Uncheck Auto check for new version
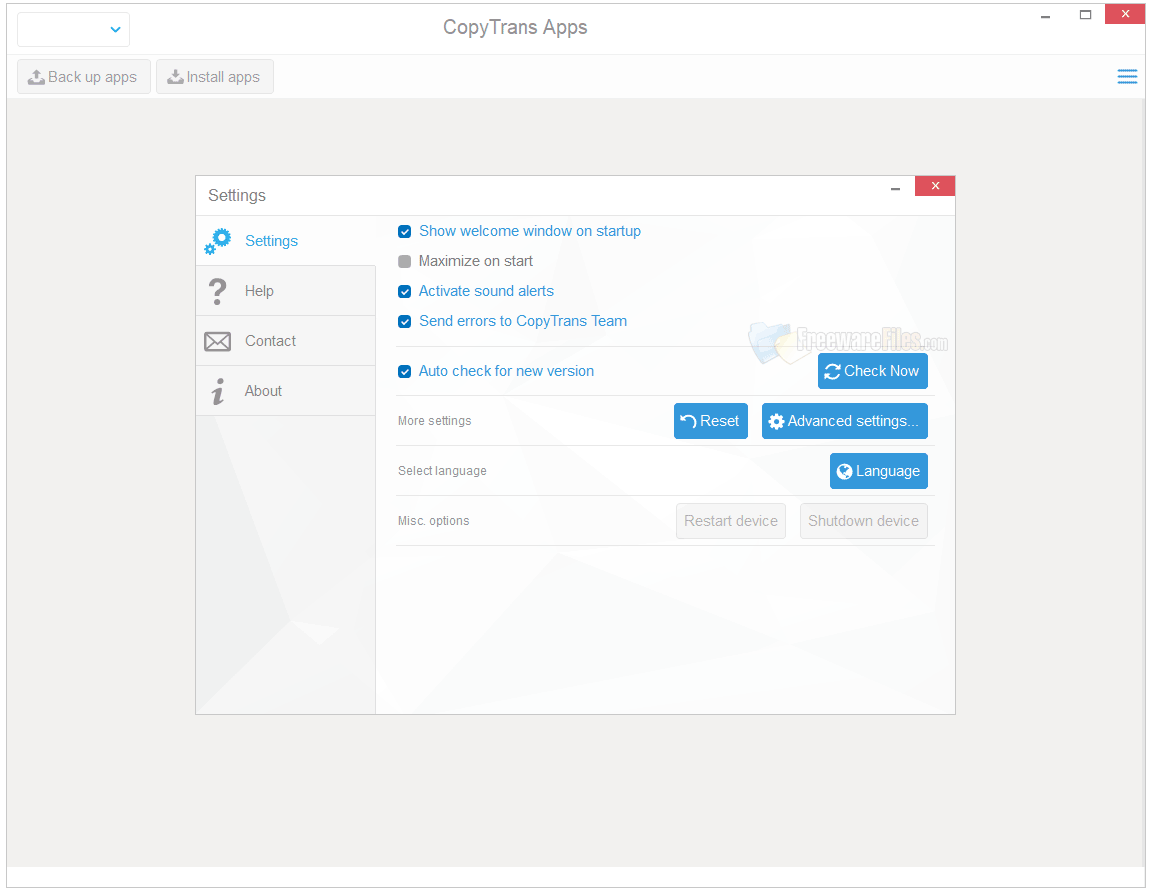 [x=404, y=371]
